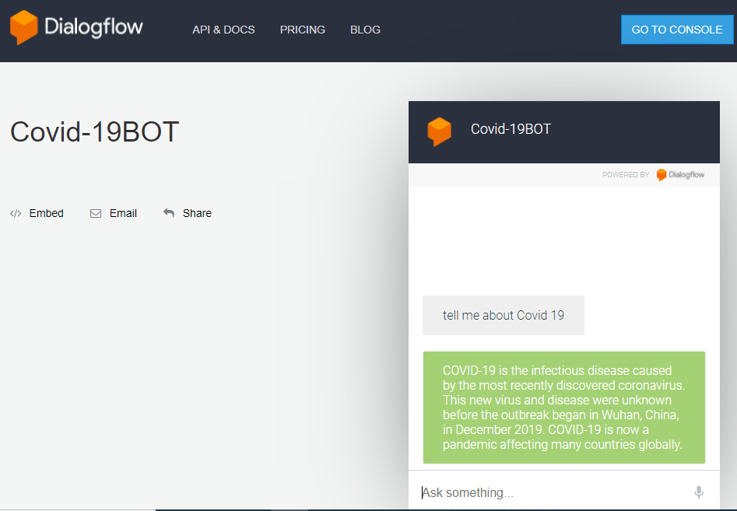Click the large Covid-19BOT page heading
Screen dimensions: 737x511
pyautogui.click(x=94, y=132)
